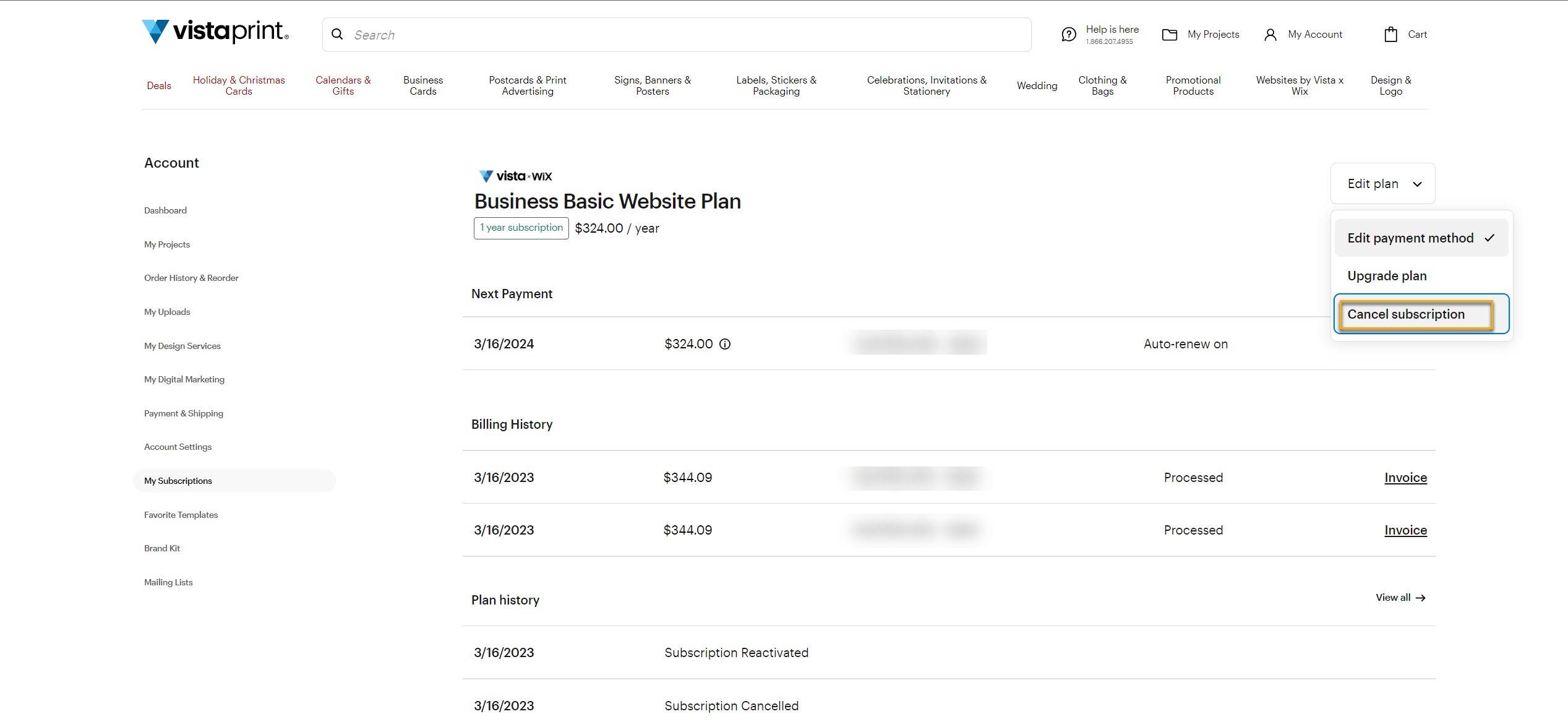Open Holiday & Christmas Cards category
The width and height of the screenshot is (1568, 727).
pos(239,85)
